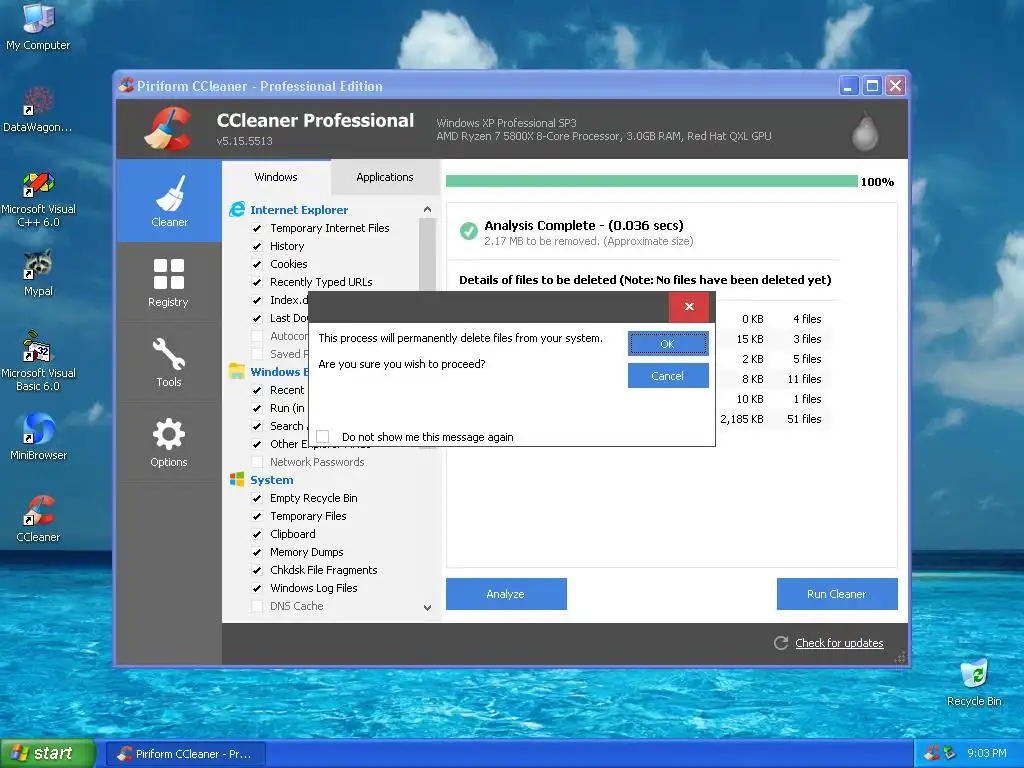Click the CCleaner logo in header
The image size is (1024, 768).
coord(169,129)
